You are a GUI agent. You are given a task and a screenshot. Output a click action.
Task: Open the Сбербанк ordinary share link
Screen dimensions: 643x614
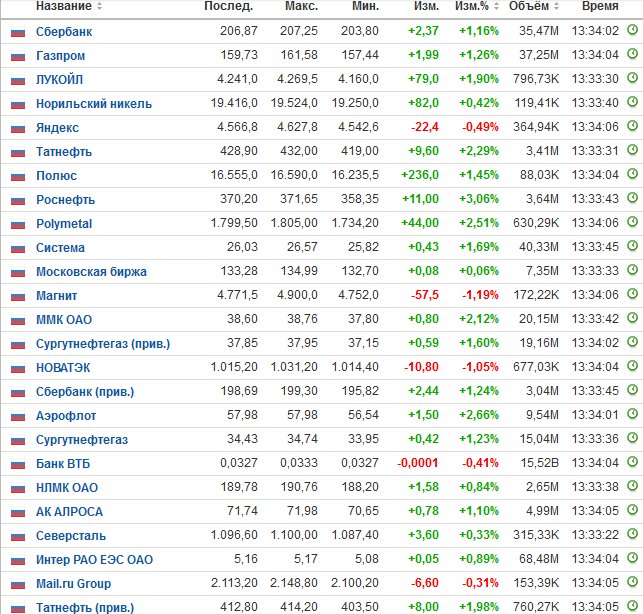[x=64, y=32]
